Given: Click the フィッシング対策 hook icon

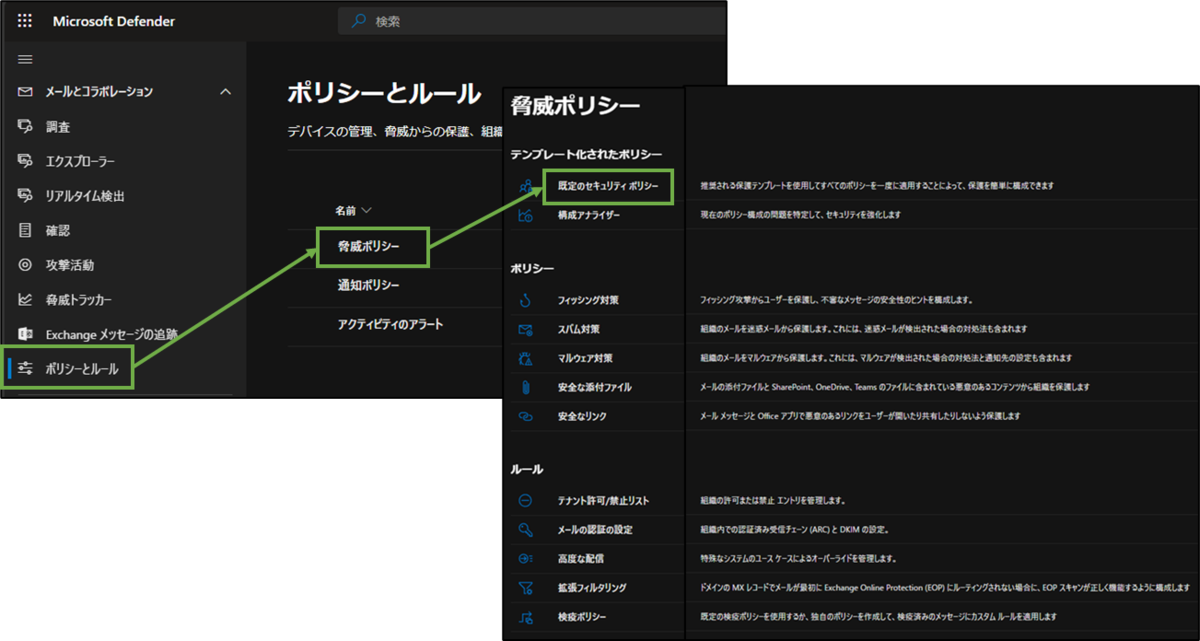Looking at the screenshot, I should coord(525,300).
